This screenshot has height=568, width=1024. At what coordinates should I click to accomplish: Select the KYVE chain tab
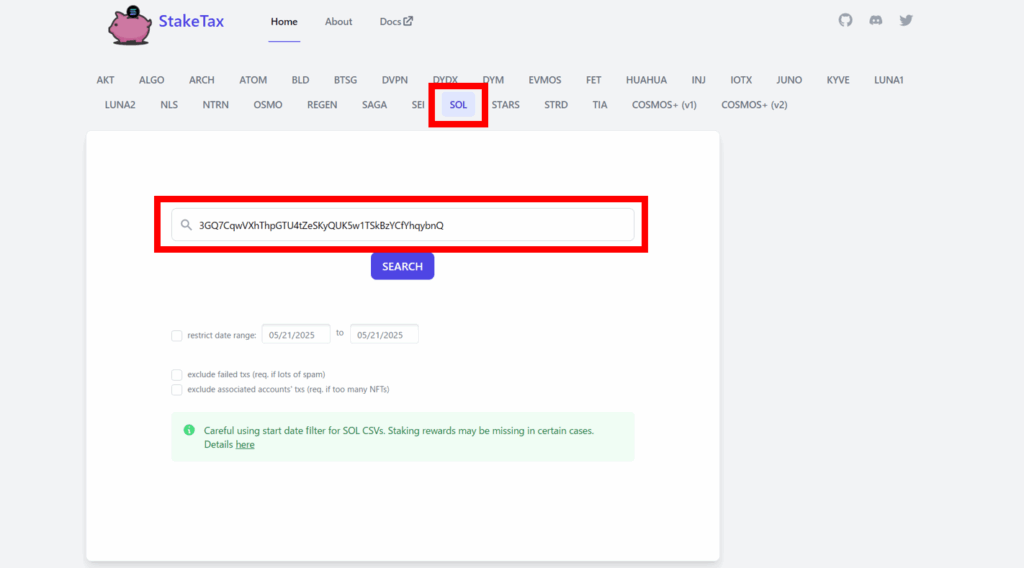[x=838, y=80]
